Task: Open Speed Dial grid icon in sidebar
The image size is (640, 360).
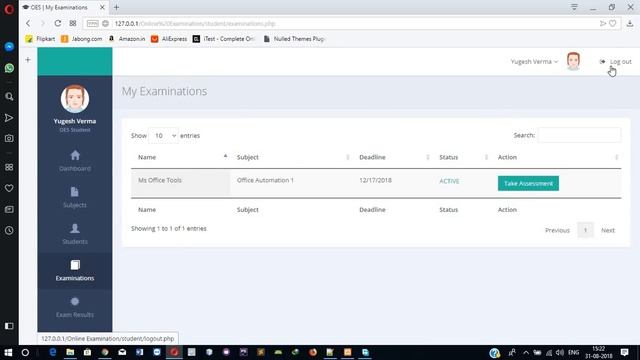Action: [x=9, y=167]
